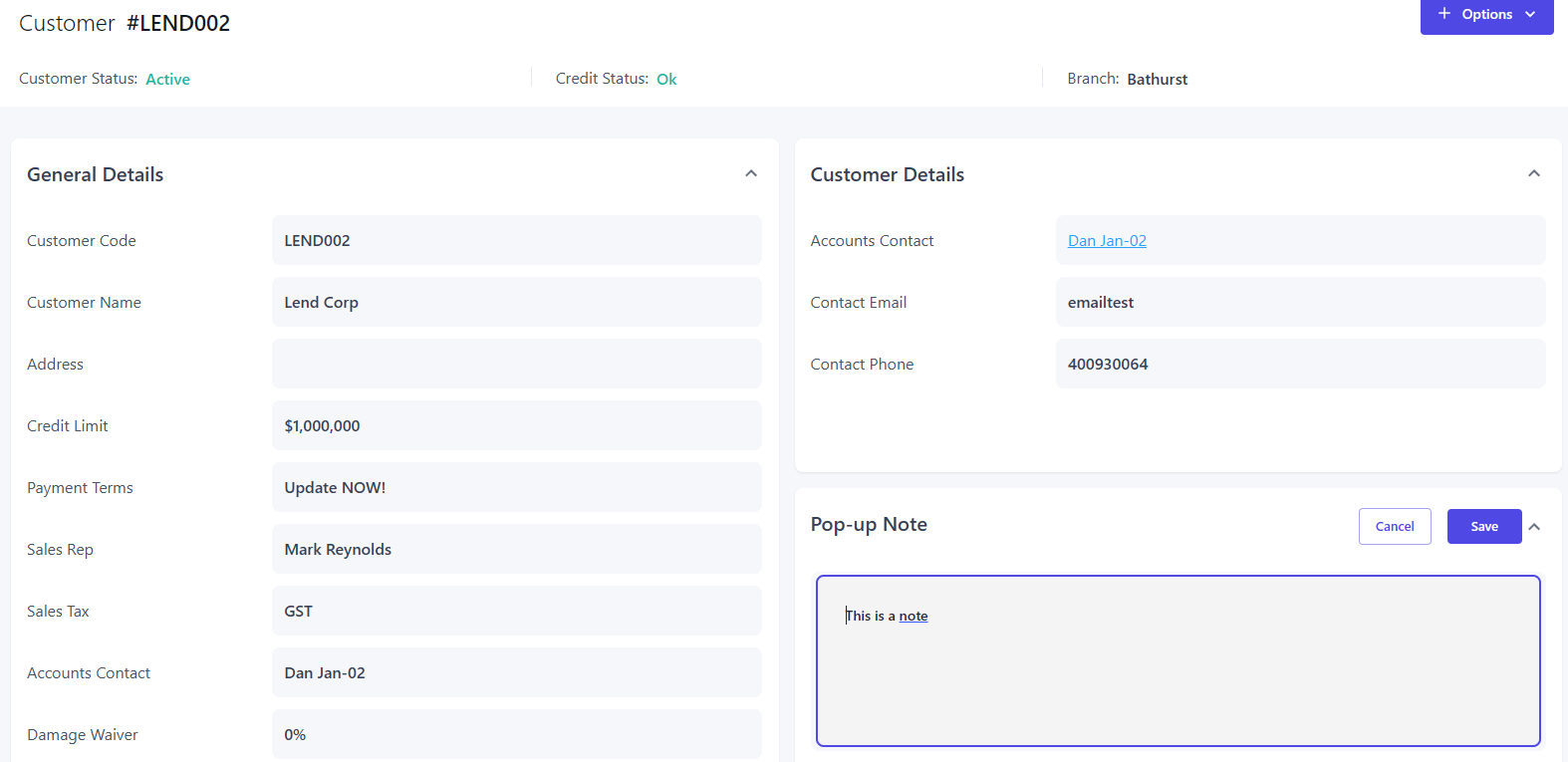This screenshot has width=1568, height=762.
Task: Click the plus icon in Options button
Action: click(x=1443, y=14)
